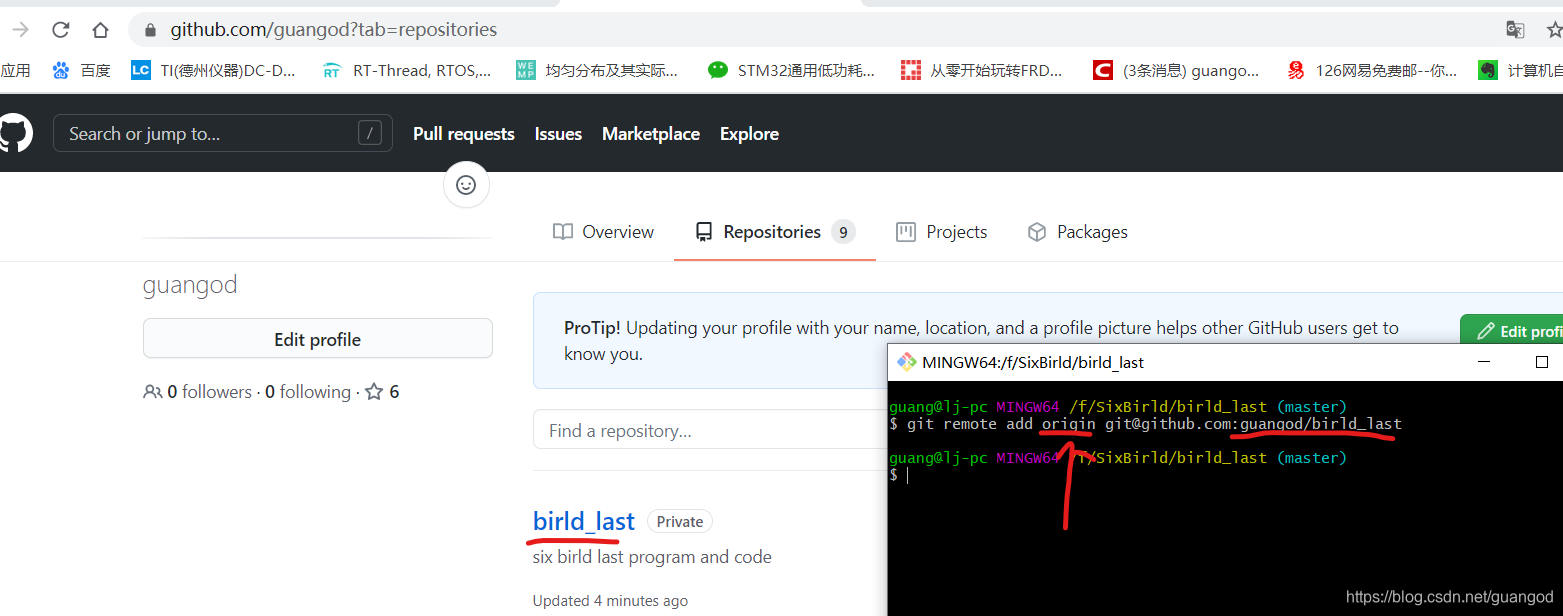Click the 'Updated 4 minutes ago' text
1563x616 pixels.
pos(610,601)
